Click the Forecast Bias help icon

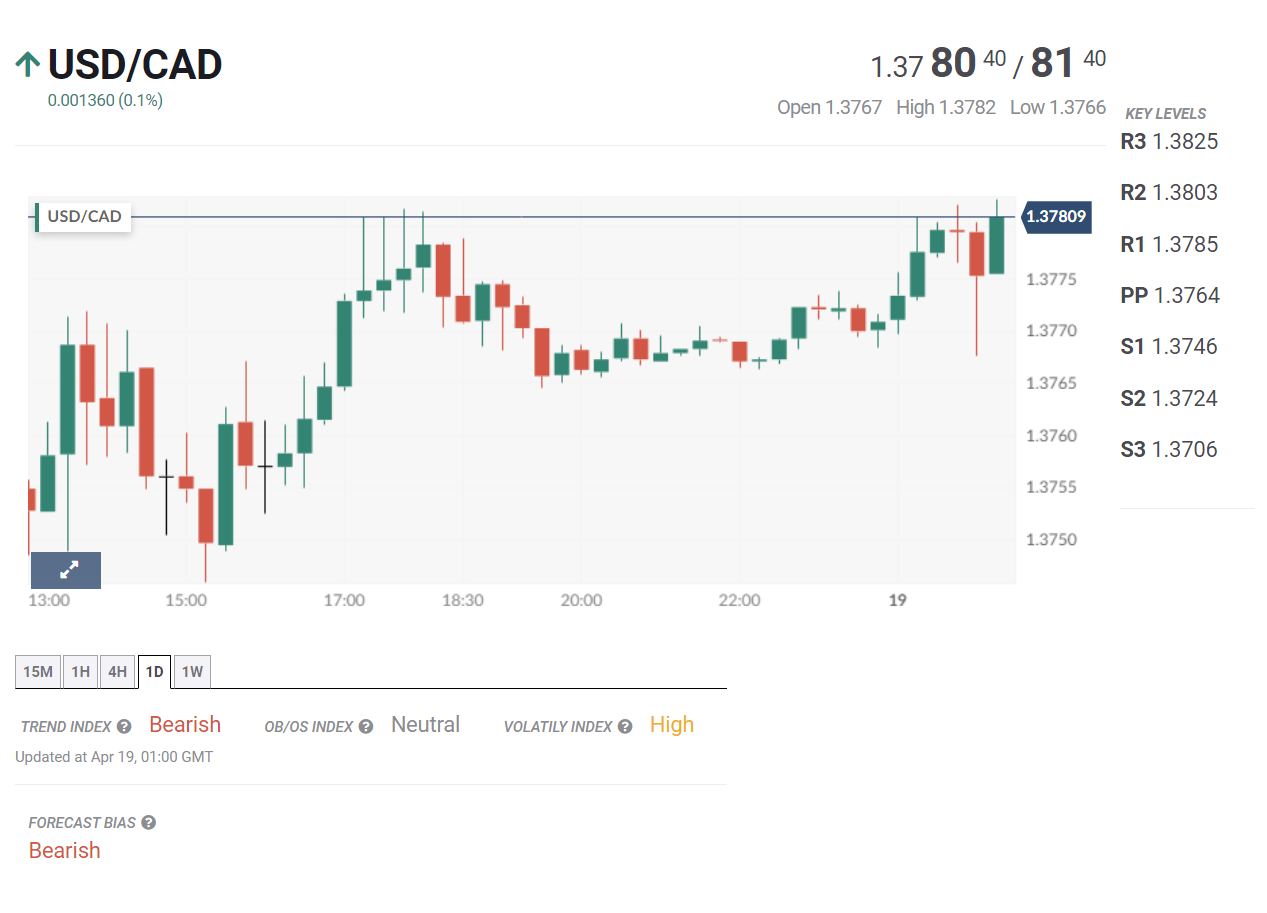[x=148, y=823]
